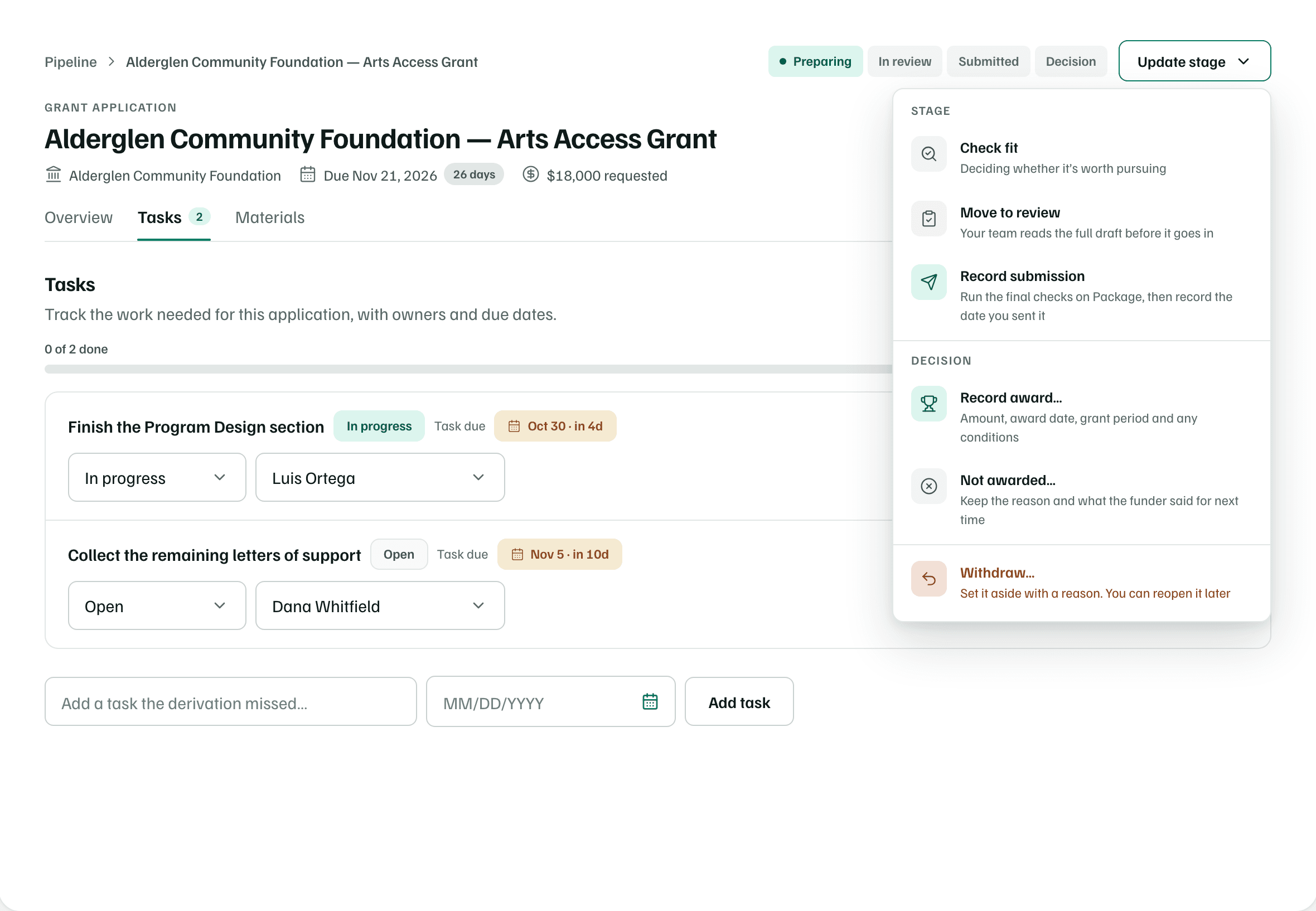Click the main page title heading
The width and height of the screenshot is (1316, 911).
coord(380,139)
